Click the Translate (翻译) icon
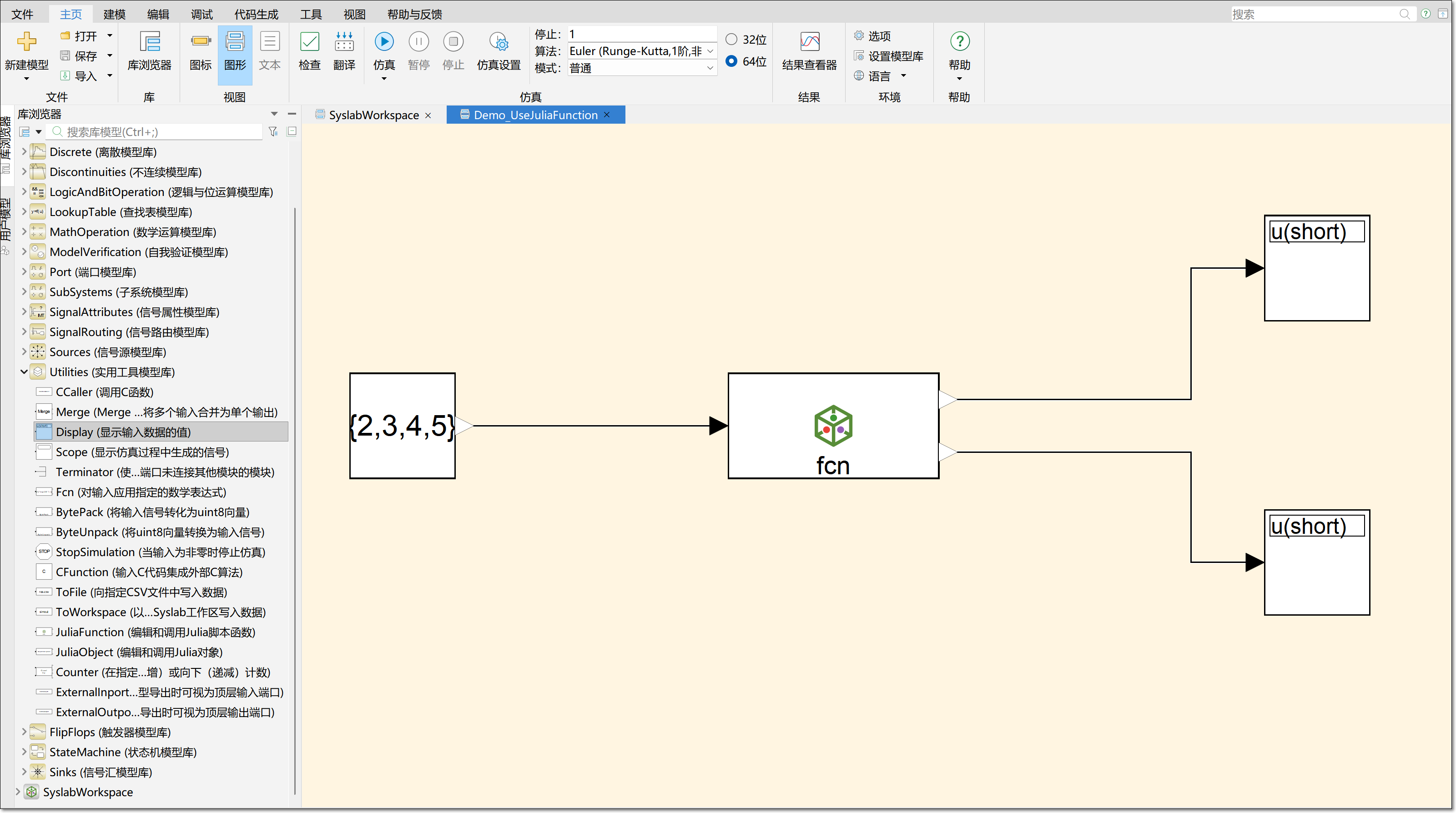The height and width of the screenshot is (813, 1456). 344,42
